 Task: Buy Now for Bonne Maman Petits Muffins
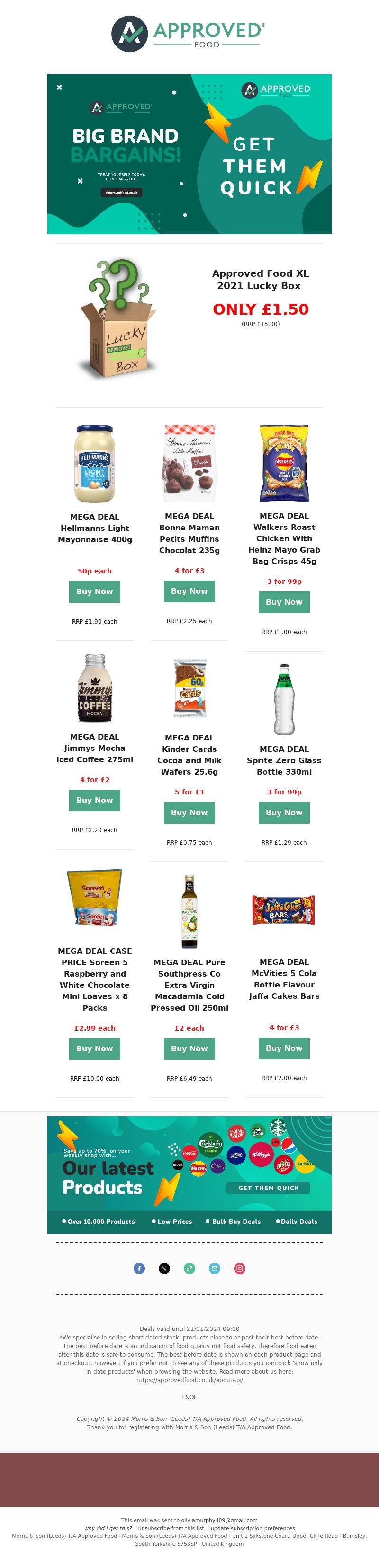tap(189, 591)
